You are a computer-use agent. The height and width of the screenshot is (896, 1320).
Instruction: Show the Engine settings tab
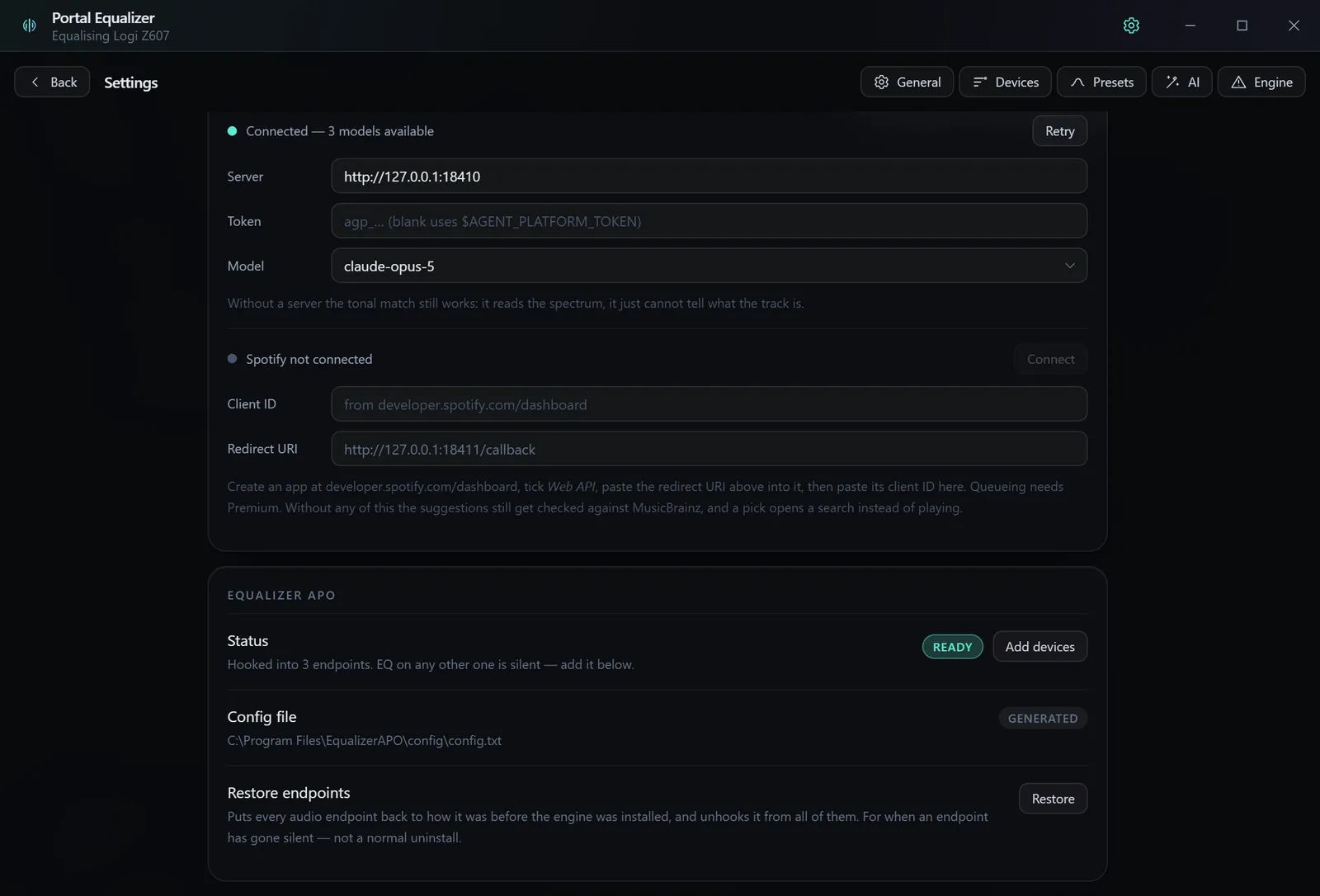point(1261,82)
